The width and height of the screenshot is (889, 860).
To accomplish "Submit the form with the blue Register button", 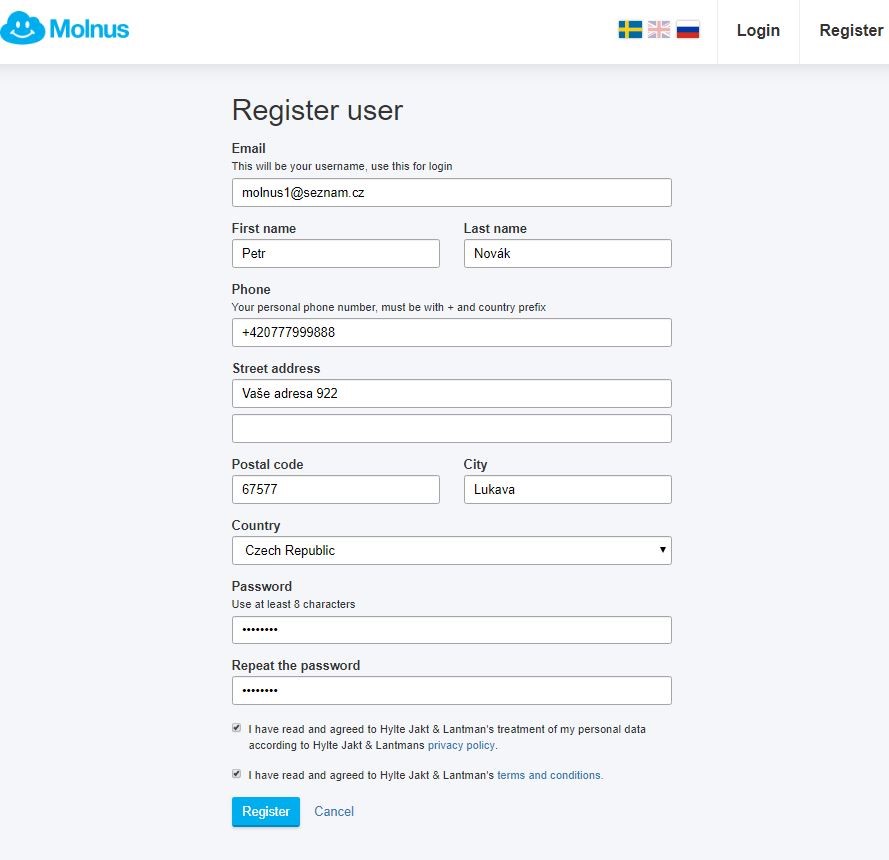I will tap(266, 812).
